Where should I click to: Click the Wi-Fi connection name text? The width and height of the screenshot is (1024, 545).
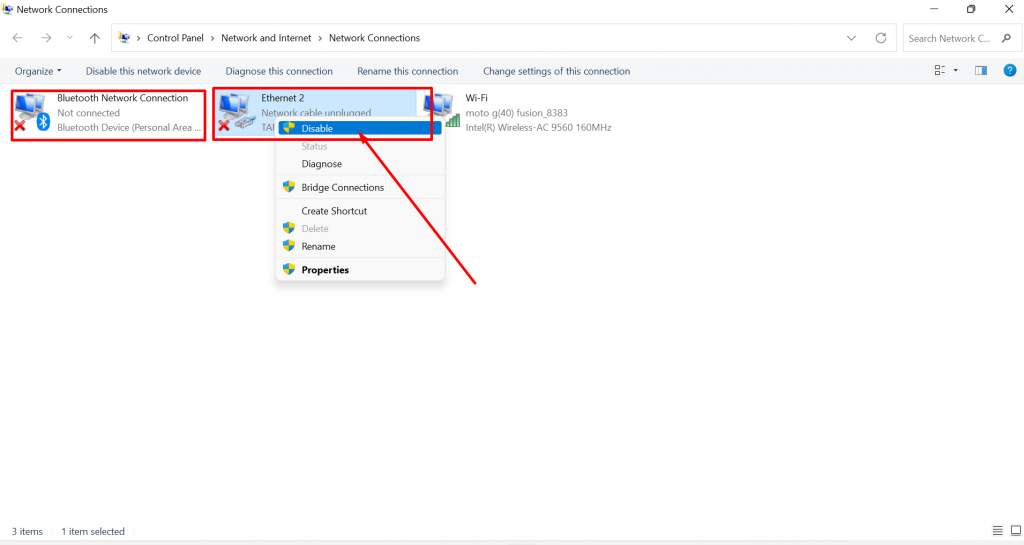coord(476,98)
